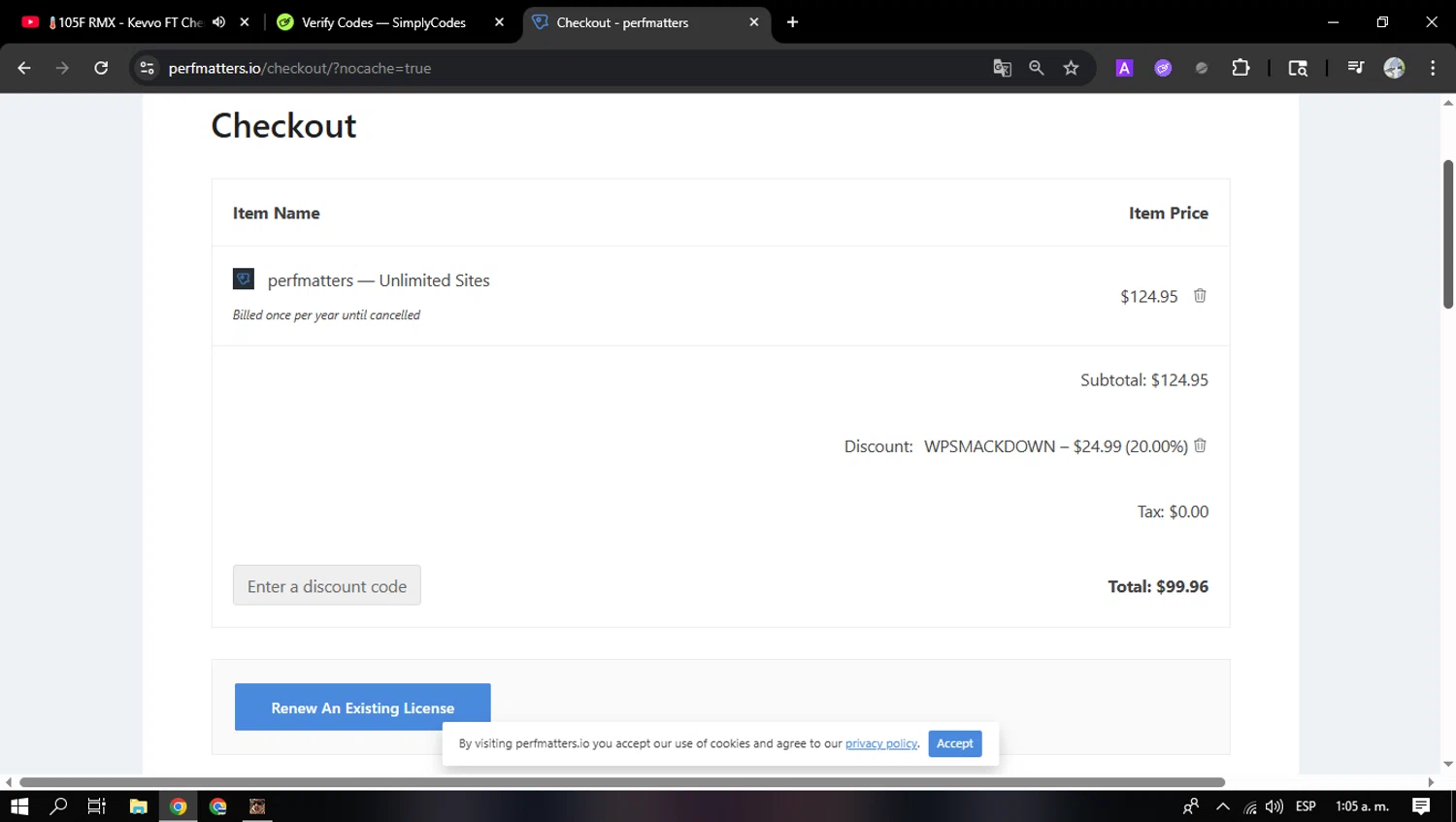Click the horizontal page scrollbar thumb
Screen dimensions: 1456x822
pos(622,782)
